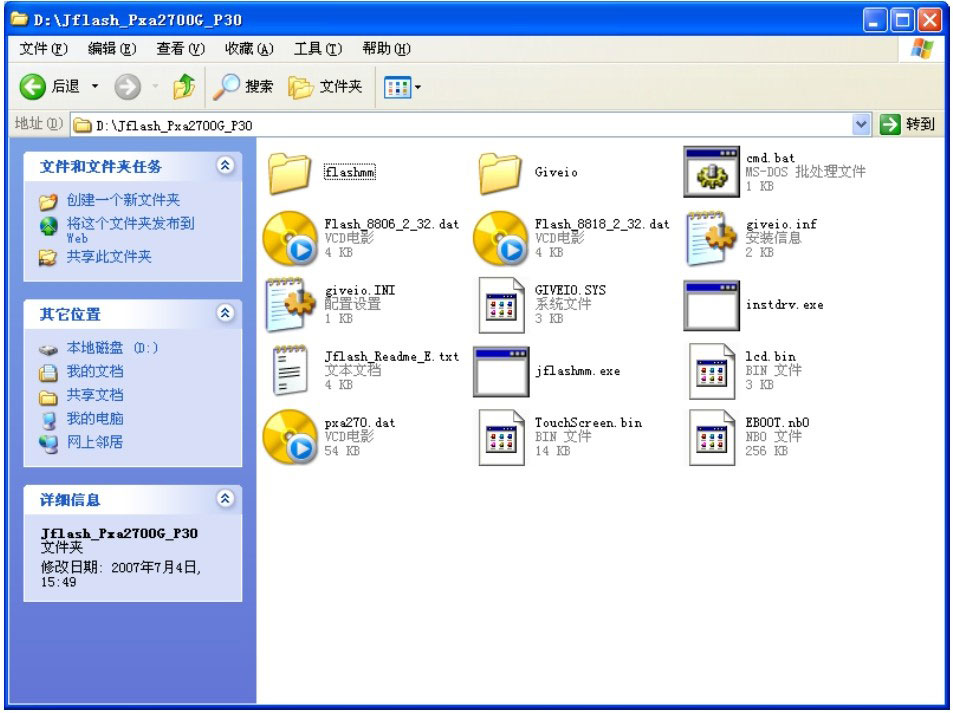Viewport: 953px width, 713px height.
Task: Click the GIVEIO.SYS file name text
Action: (570, 290)
